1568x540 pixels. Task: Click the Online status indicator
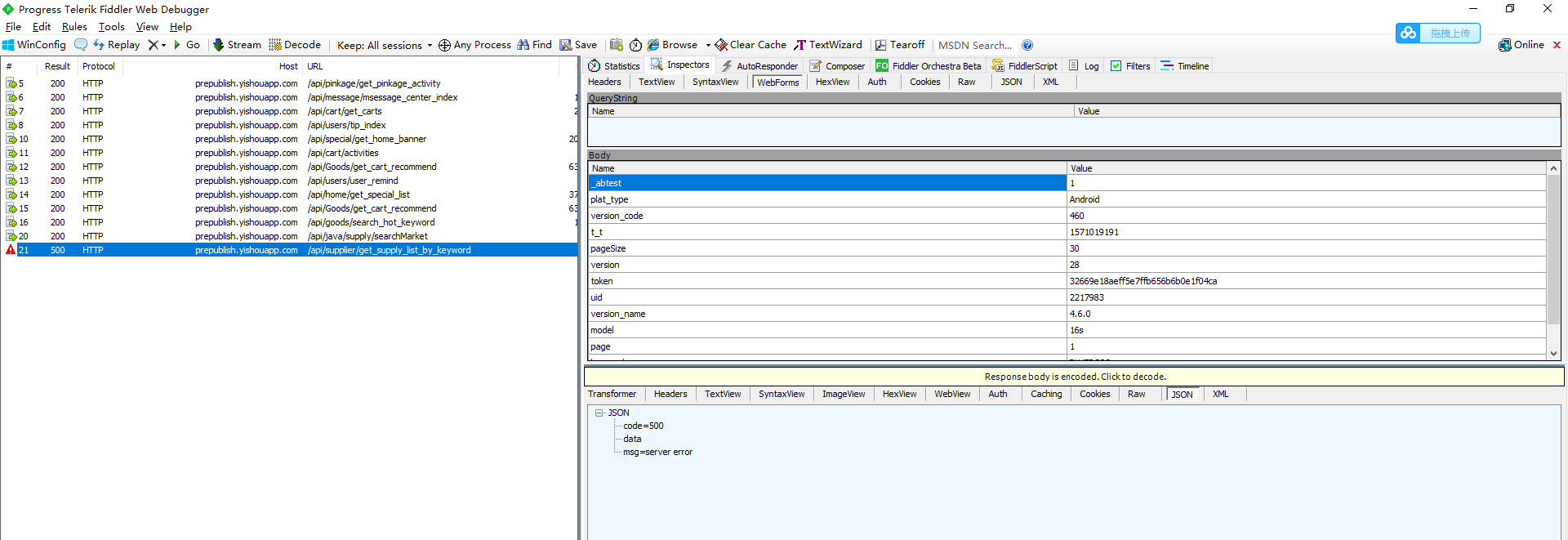coord(1521,45)
